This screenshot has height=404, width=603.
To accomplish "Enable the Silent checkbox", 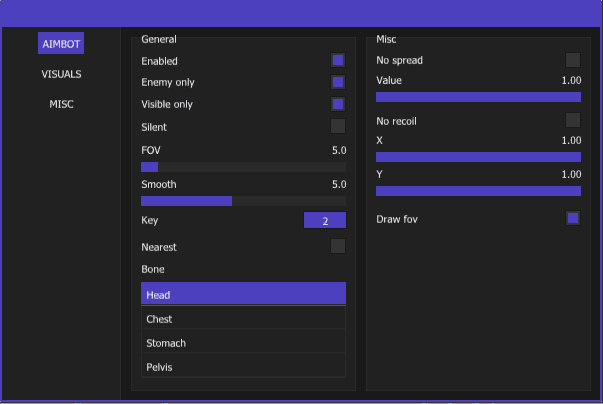I will tap(338, 126).
